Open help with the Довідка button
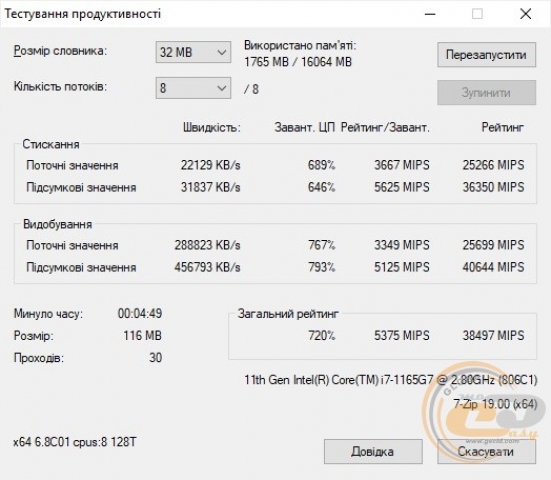Screen dimensions: 551x480 [373, 452]
